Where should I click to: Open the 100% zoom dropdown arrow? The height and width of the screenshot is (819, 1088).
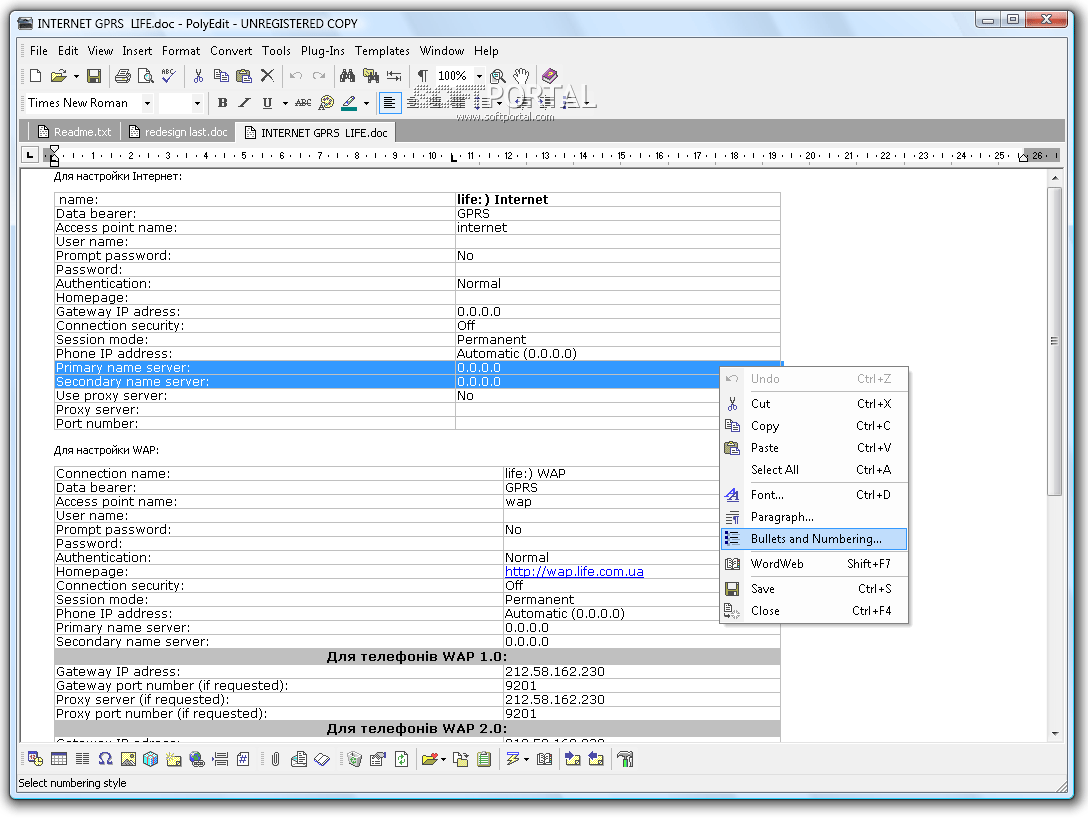coord(479,76)
